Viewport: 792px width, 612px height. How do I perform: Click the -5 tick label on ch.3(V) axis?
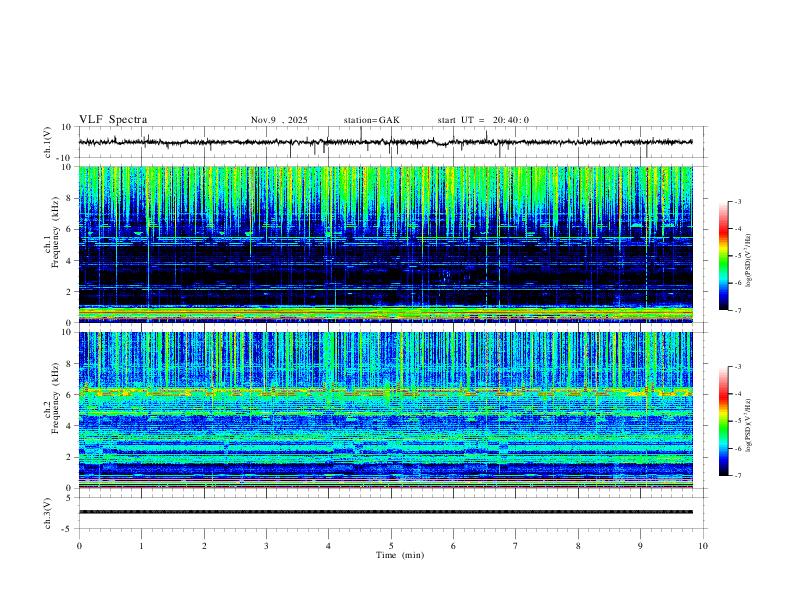[68, 529]
